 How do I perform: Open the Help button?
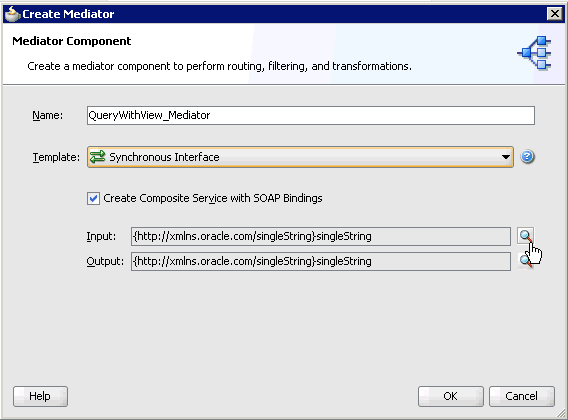tap(40, 396)
